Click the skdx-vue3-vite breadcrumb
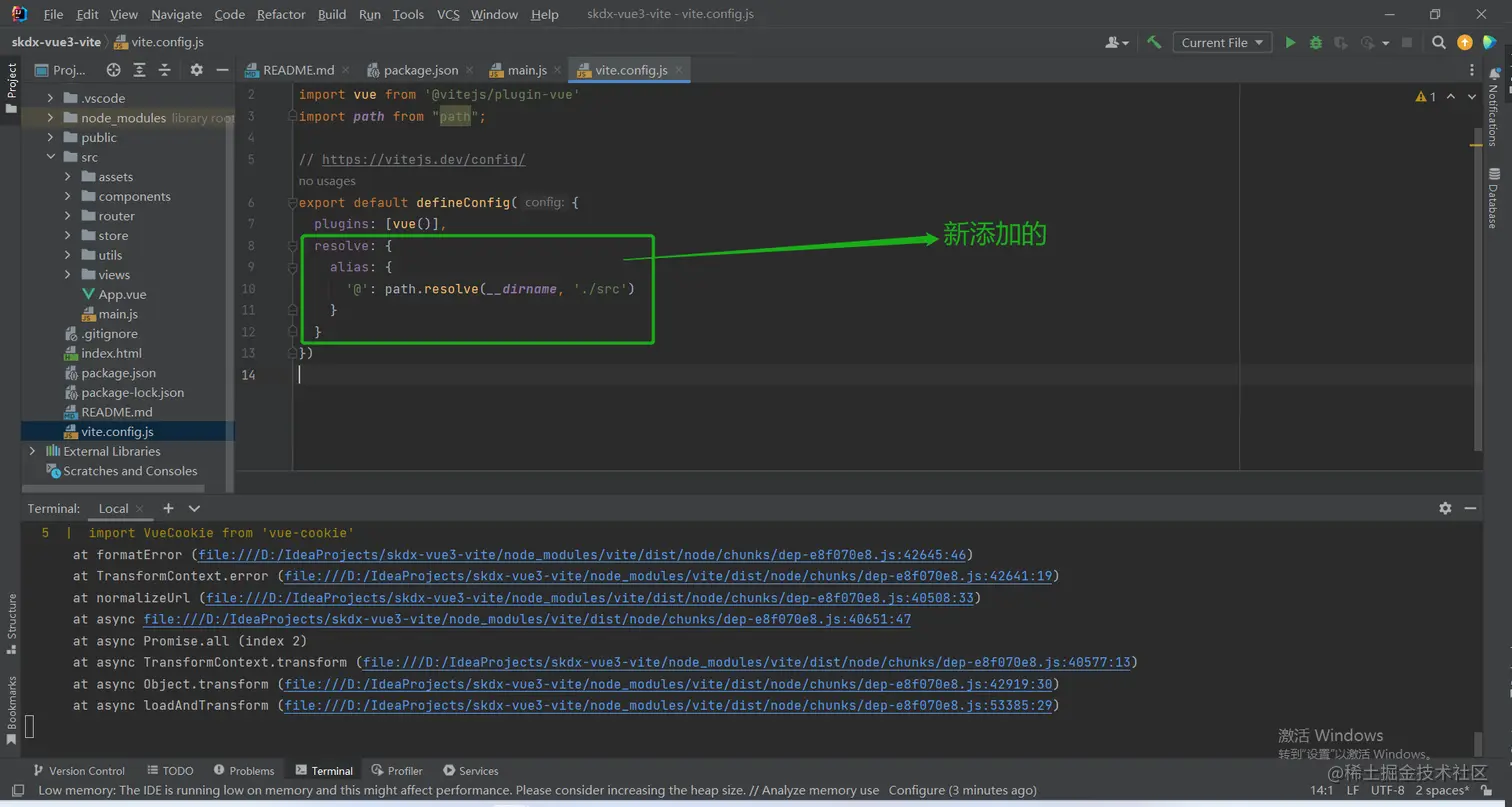The width and height of the screenshot is (1512, 807). pos(56,42)
